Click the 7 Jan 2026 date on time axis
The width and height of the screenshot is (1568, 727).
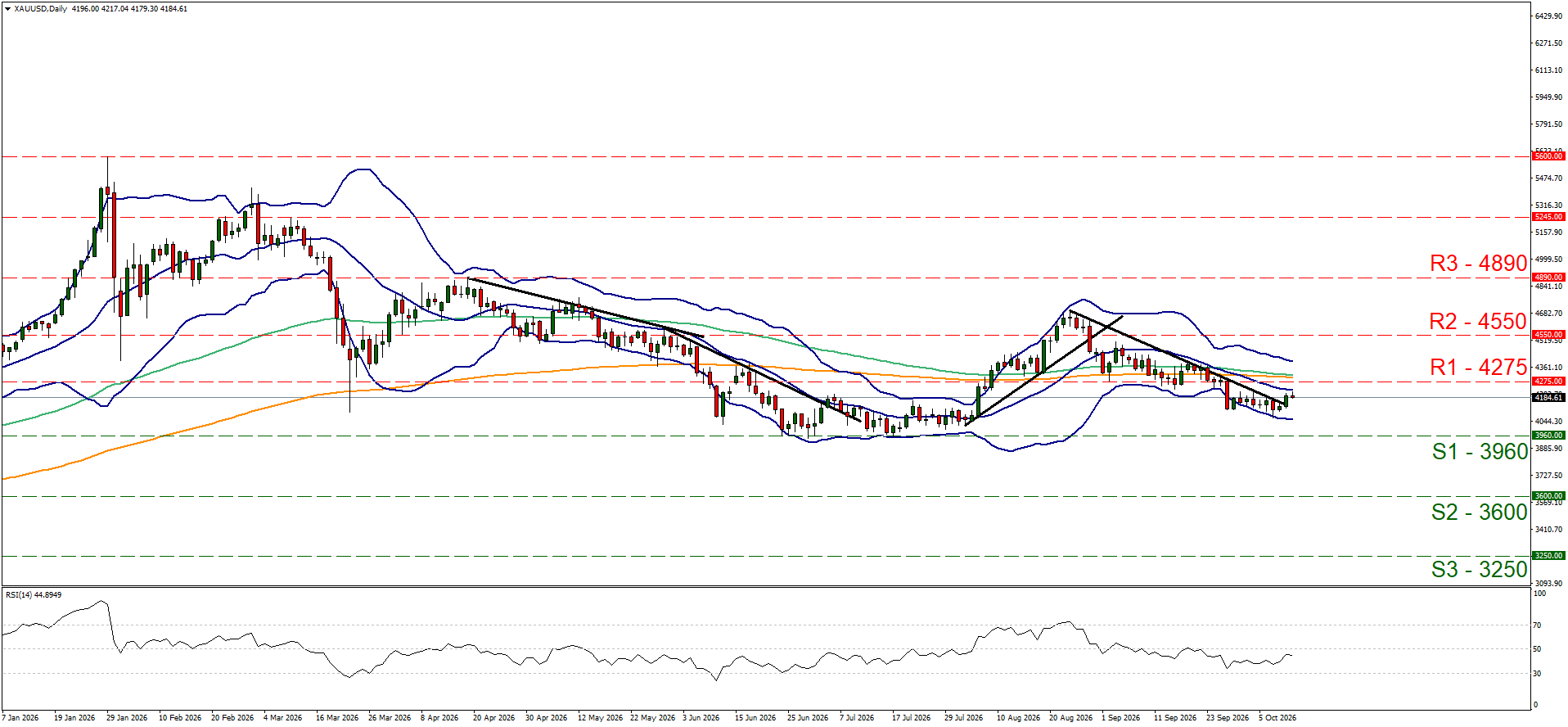pyautogui.click(x=20, y=718)
